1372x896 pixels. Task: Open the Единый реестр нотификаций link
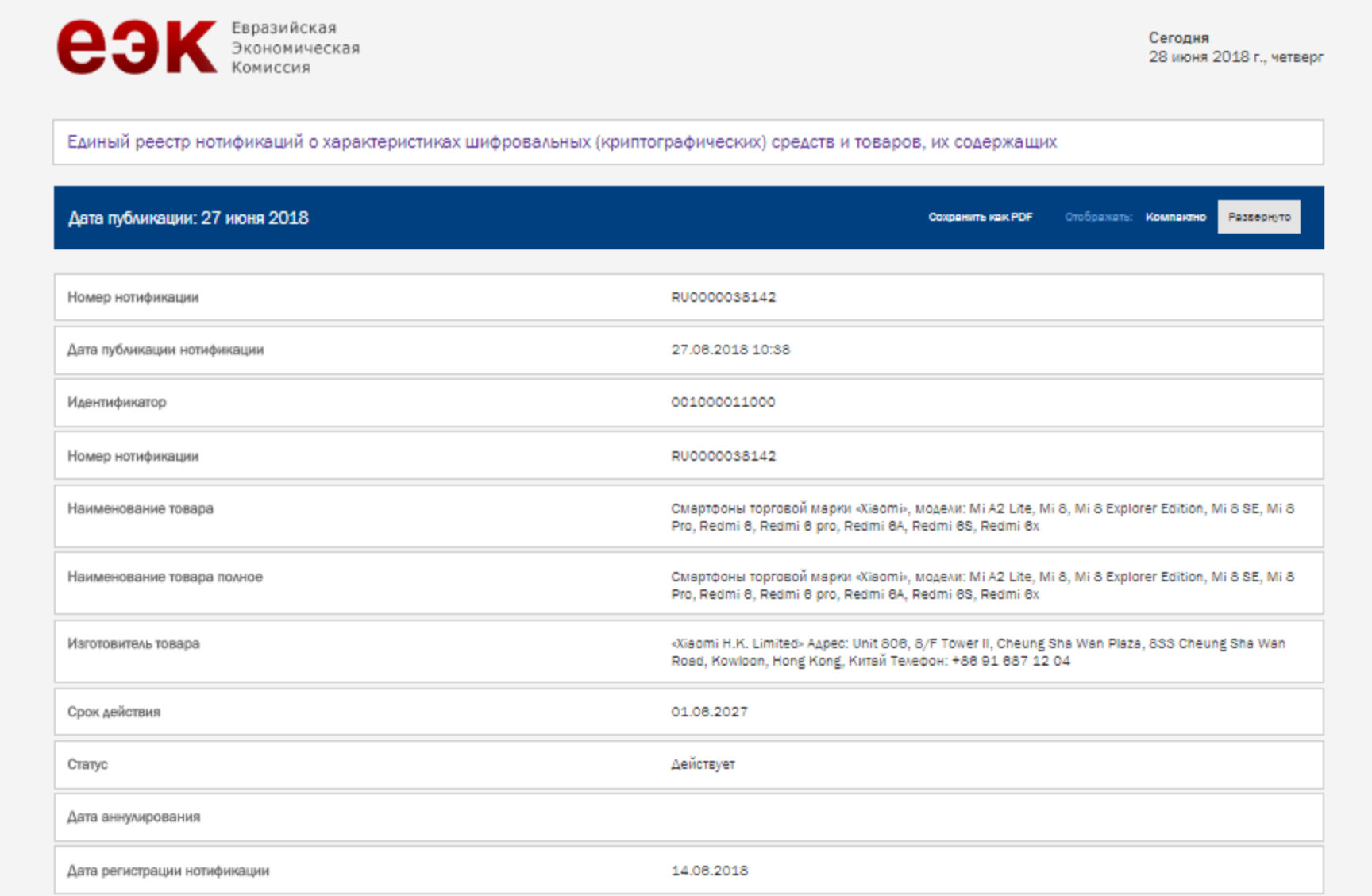point(561,142)
